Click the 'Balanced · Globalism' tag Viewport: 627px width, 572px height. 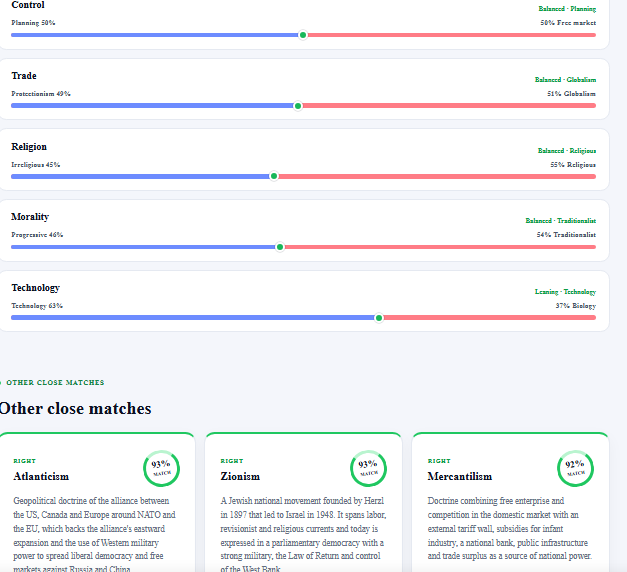pyautogui.click(x=565, y=80)
